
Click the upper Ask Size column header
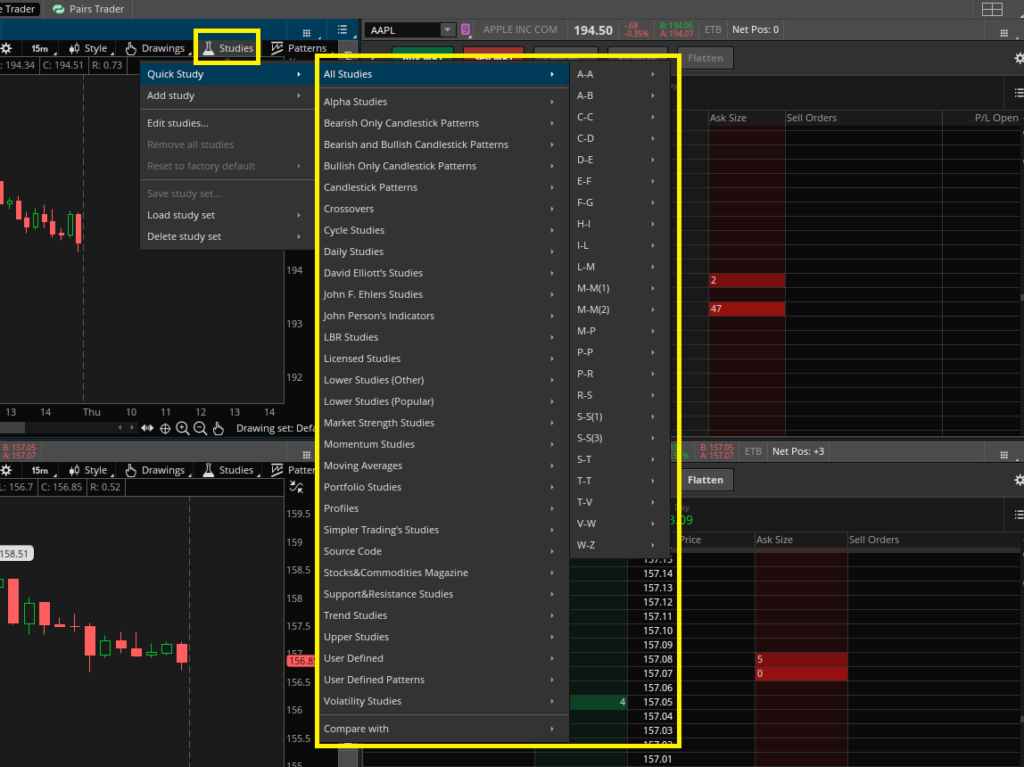pos(746,118)
